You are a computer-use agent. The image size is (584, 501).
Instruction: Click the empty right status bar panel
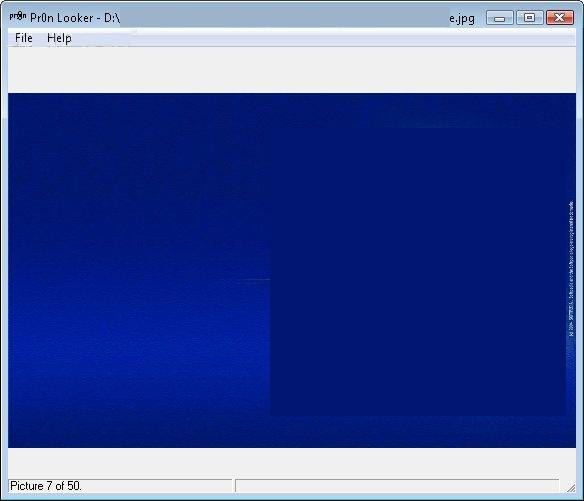(x=397, y=486)
